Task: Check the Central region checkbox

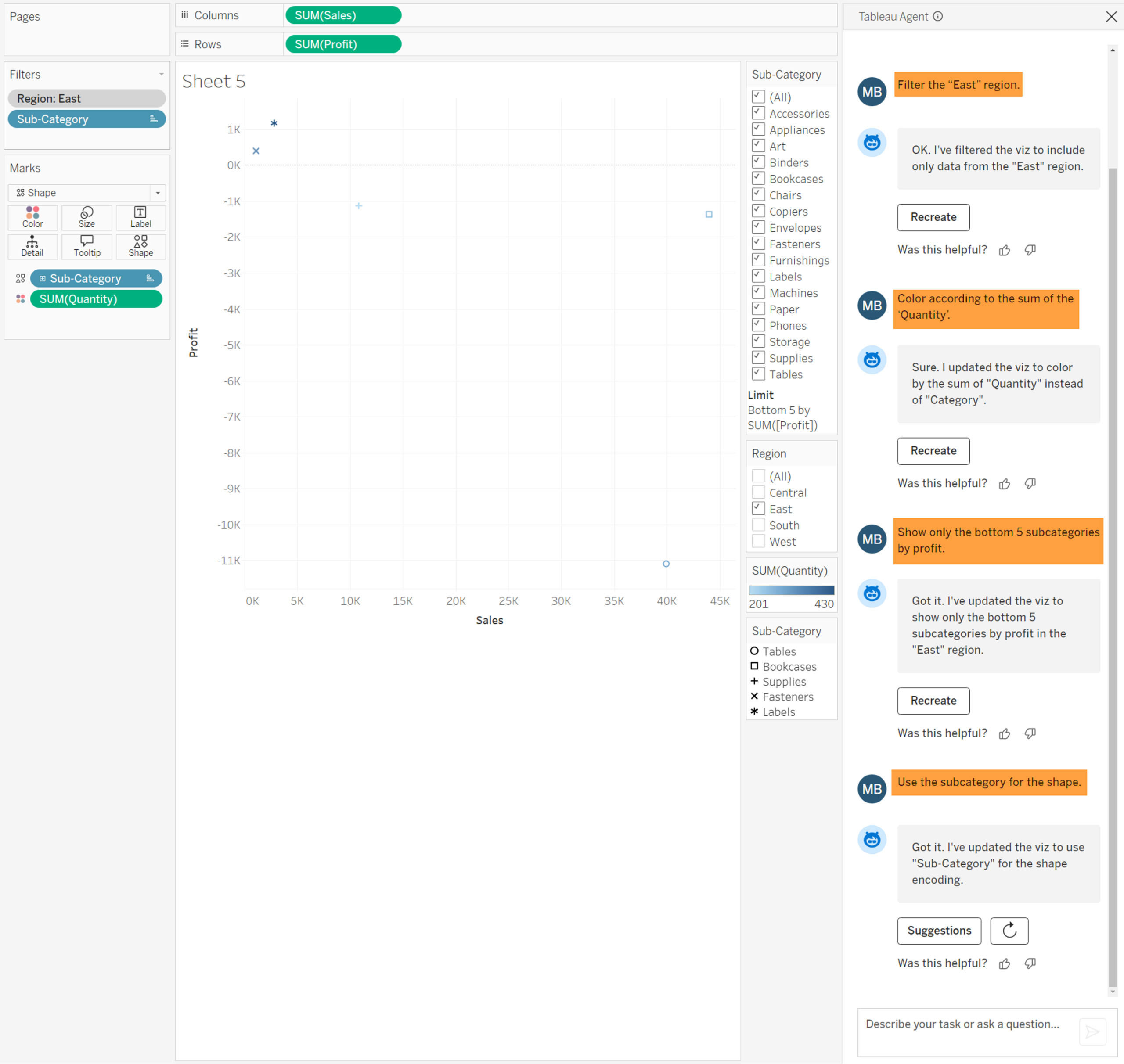Action: click(758, 492)
